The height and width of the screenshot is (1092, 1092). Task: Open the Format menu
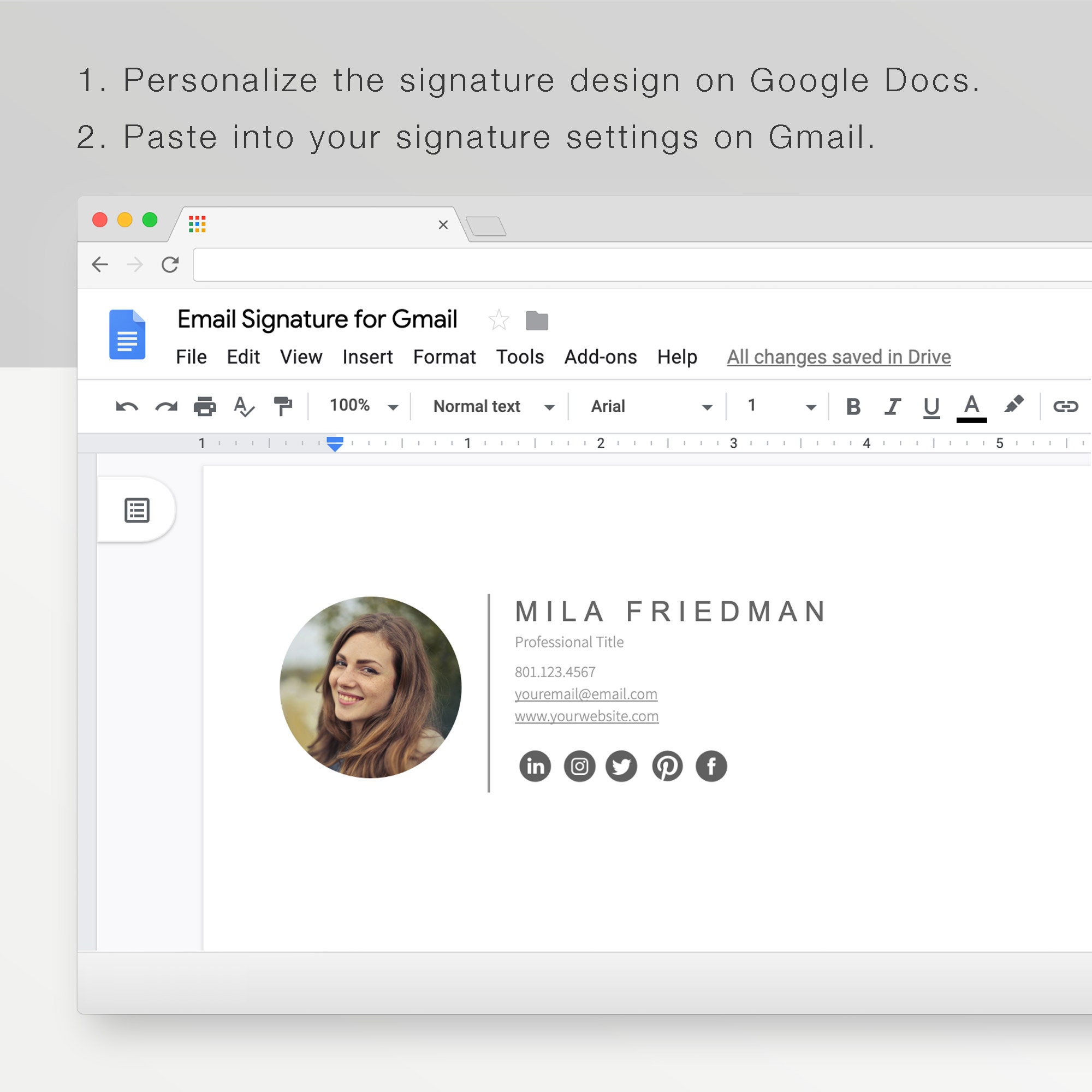[x=444, y=357]
